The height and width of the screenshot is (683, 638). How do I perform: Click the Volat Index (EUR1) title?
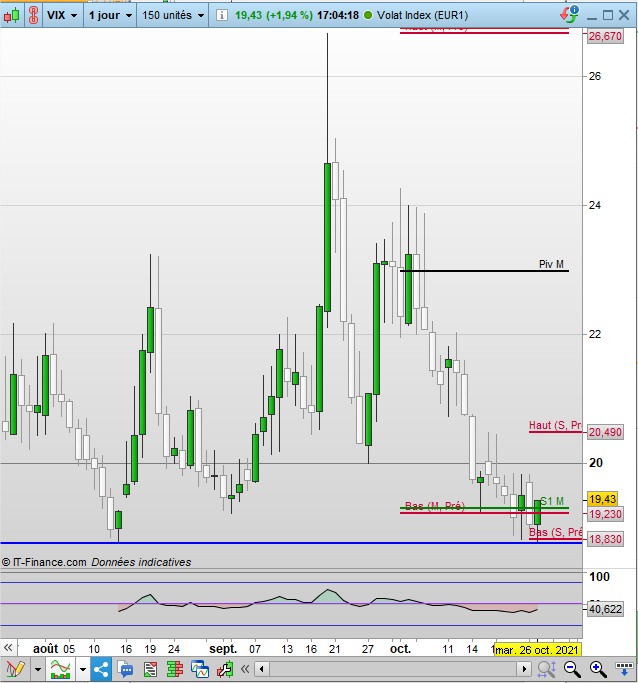(422, 15)
